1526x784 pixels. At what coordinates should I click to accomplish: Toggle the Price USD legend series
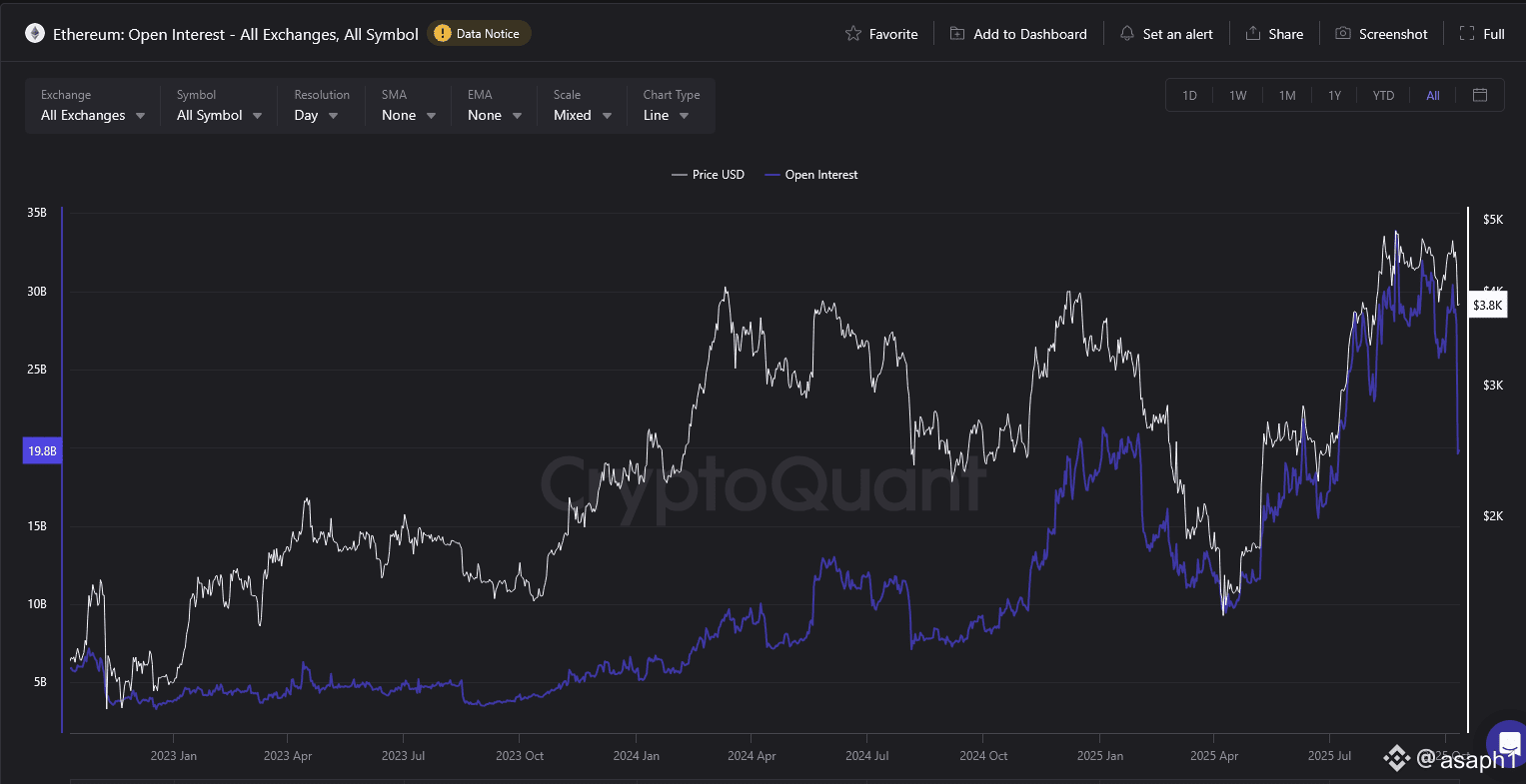(x=709, y=175)
